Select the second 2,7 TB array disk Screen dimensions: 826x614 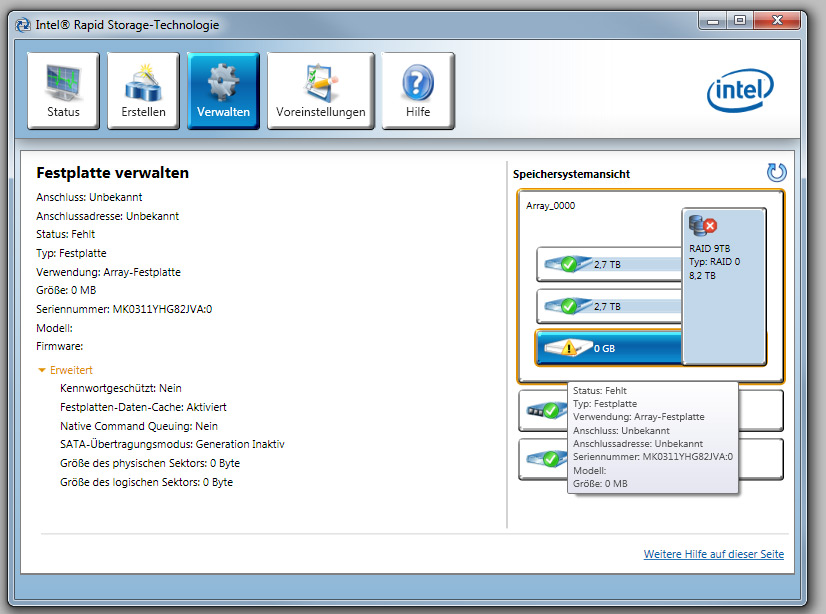609,306
